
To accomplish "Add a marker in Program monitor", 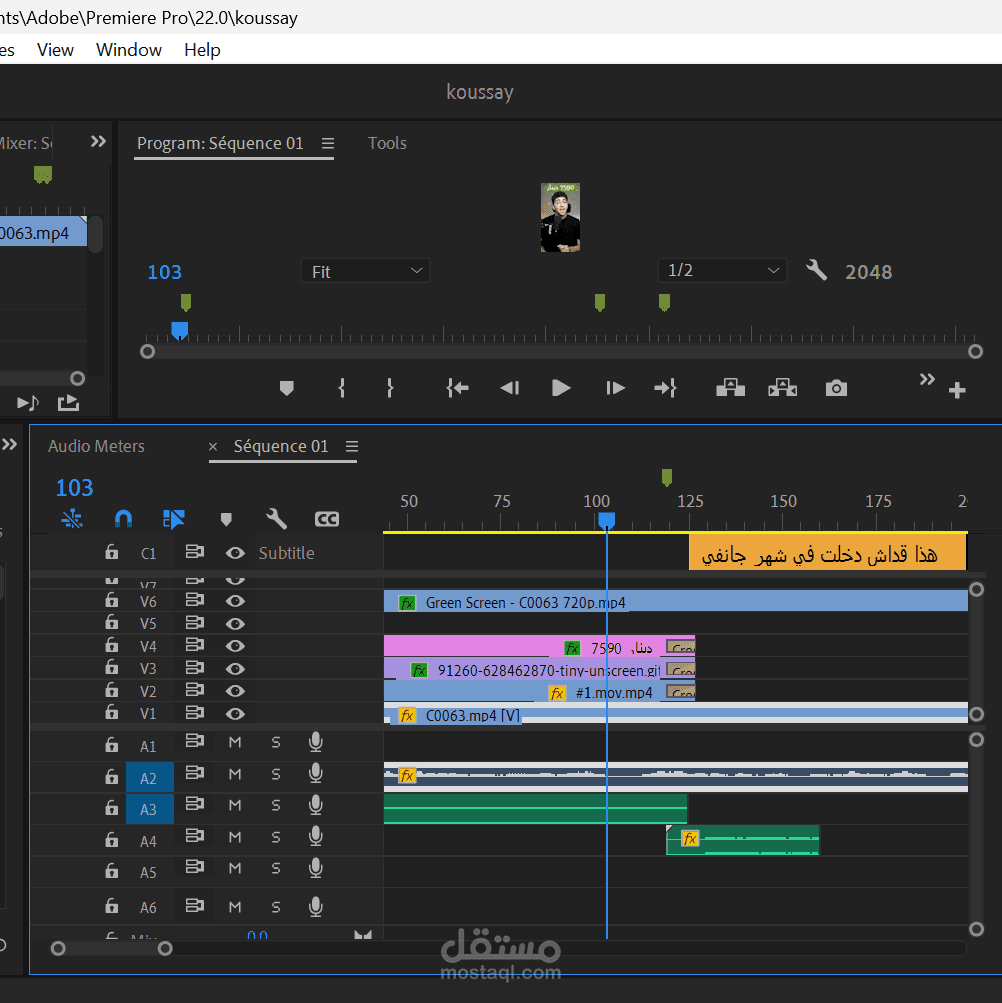I will click(x=287, y=388).
